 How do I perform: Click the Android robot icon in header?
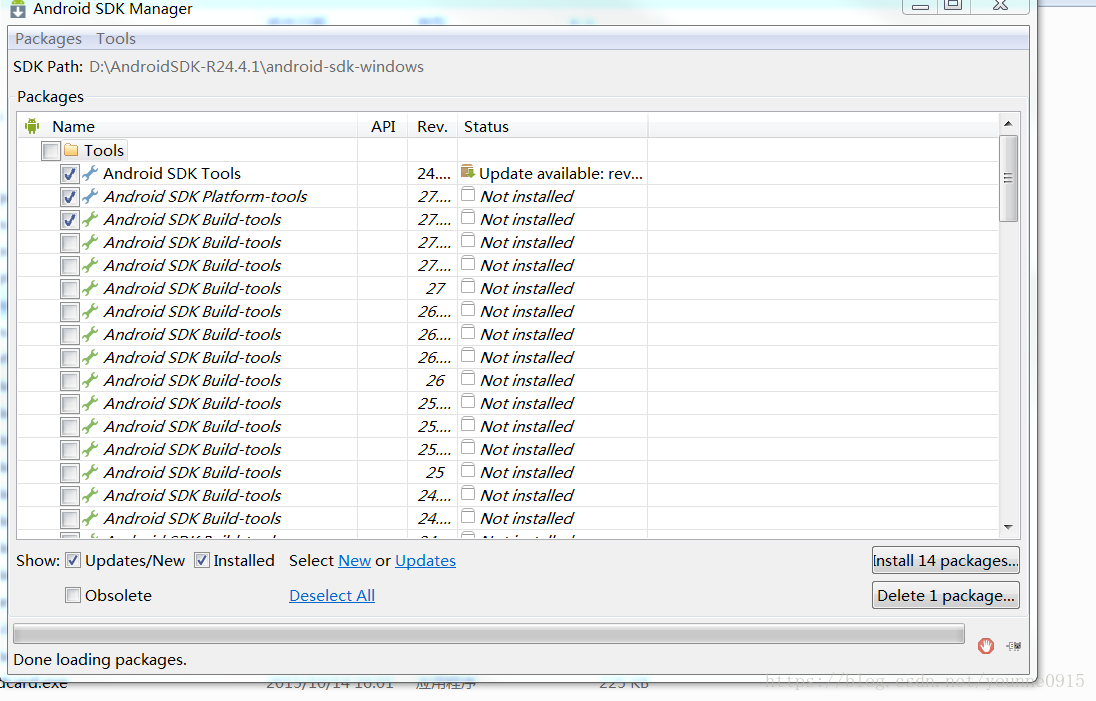[32, 127]
